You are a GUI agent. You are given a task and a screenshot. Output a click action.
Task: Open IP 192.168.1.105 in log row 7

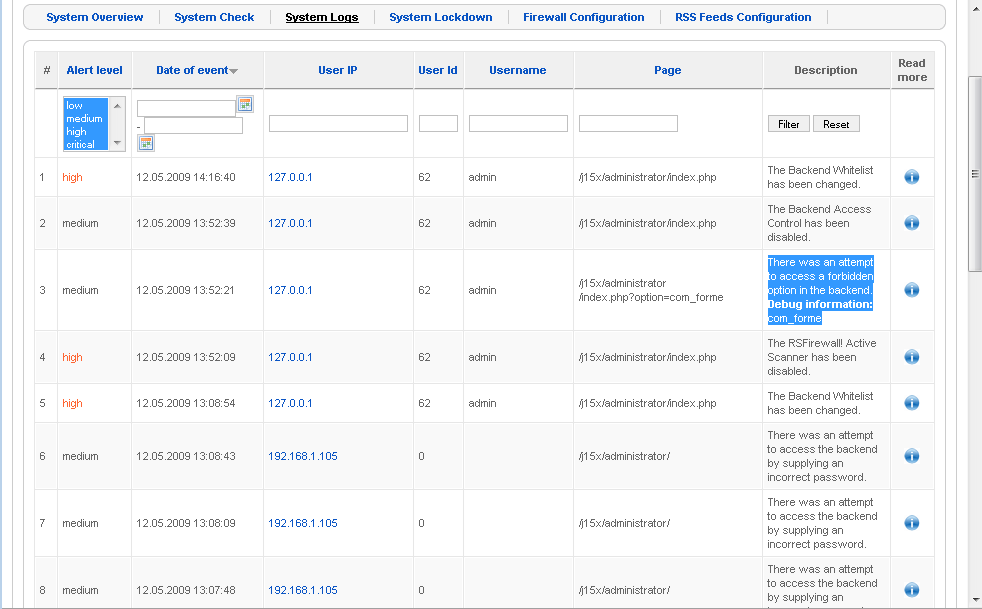tap(302, 523)
